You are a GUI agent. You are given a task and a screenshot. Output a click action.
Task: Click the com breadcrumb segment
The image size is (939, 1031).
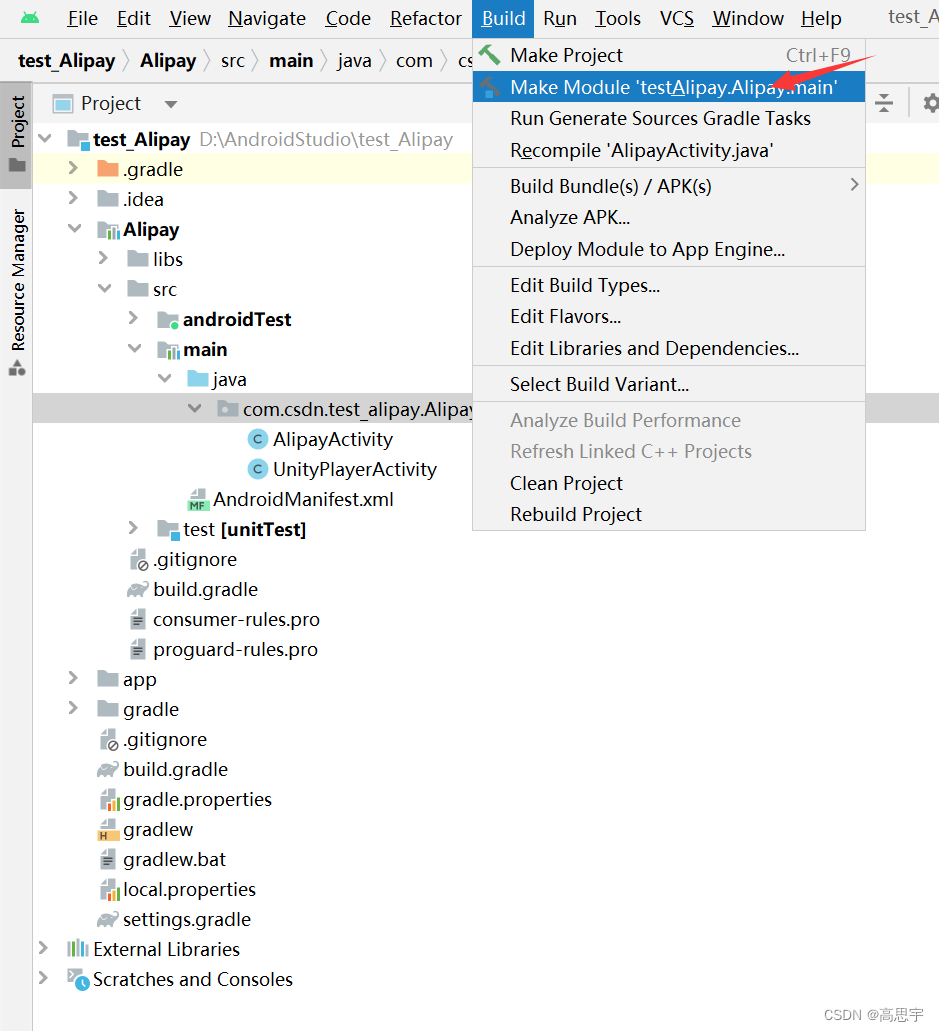[414, 60]
